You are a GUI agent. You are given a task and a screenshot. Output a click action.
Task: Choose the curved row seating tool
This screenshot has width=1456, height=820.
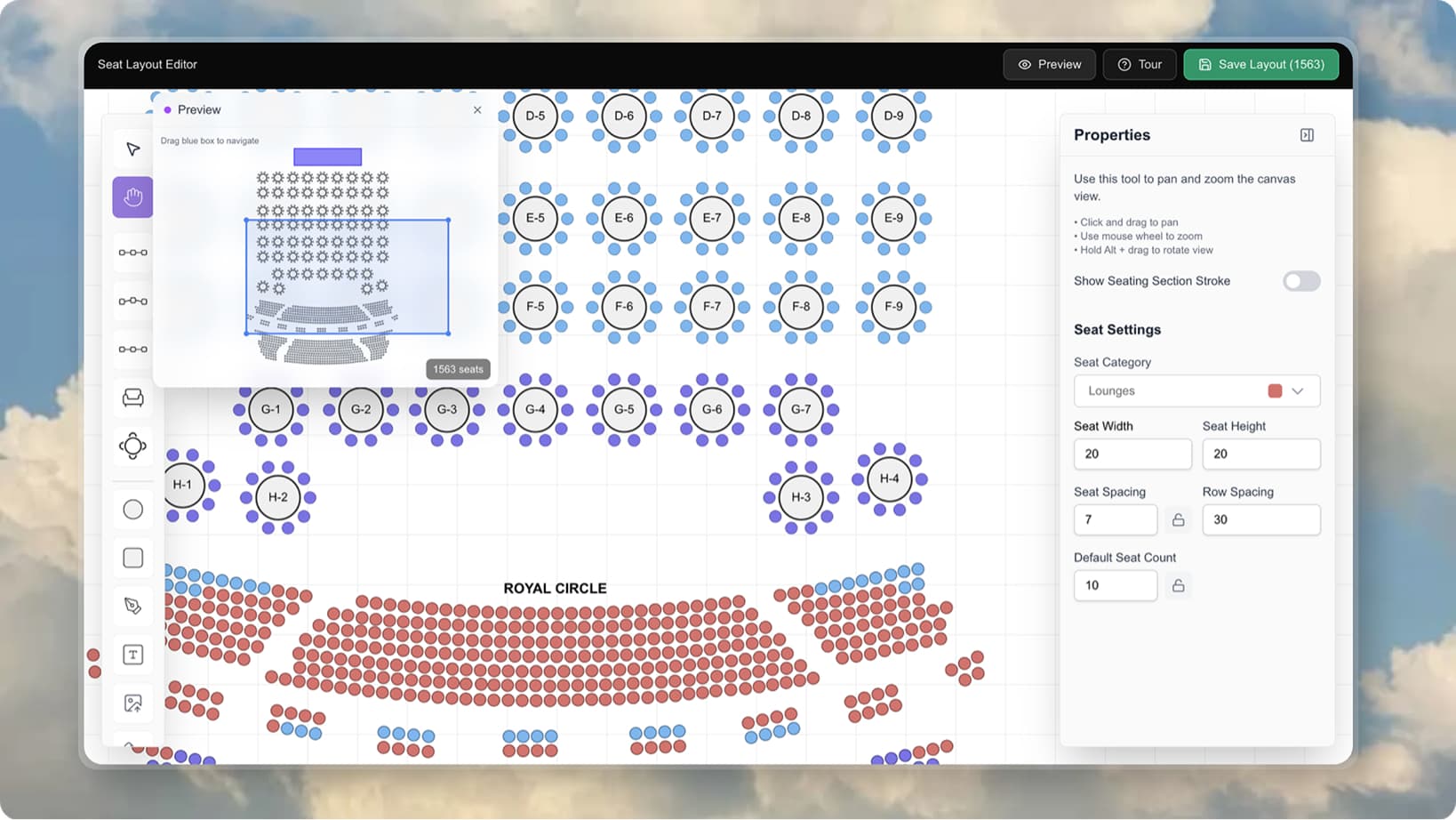(x=132, y=301)
